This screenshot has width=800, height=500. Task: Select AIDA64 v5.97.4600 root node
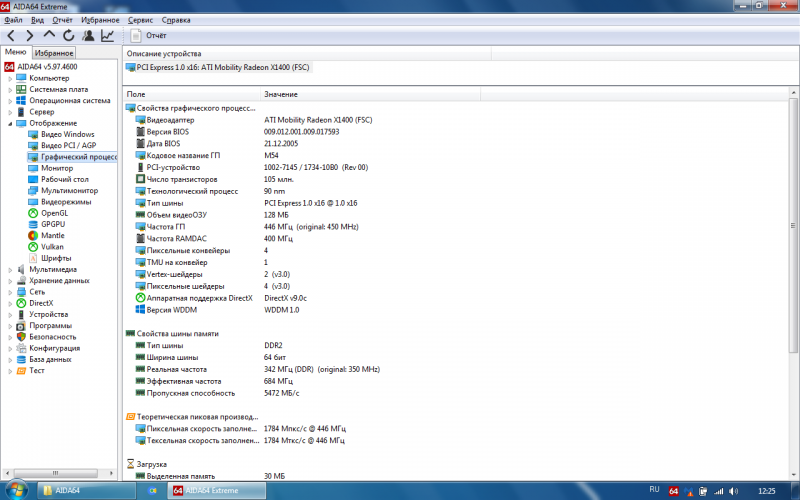click(x=41, y=66)
